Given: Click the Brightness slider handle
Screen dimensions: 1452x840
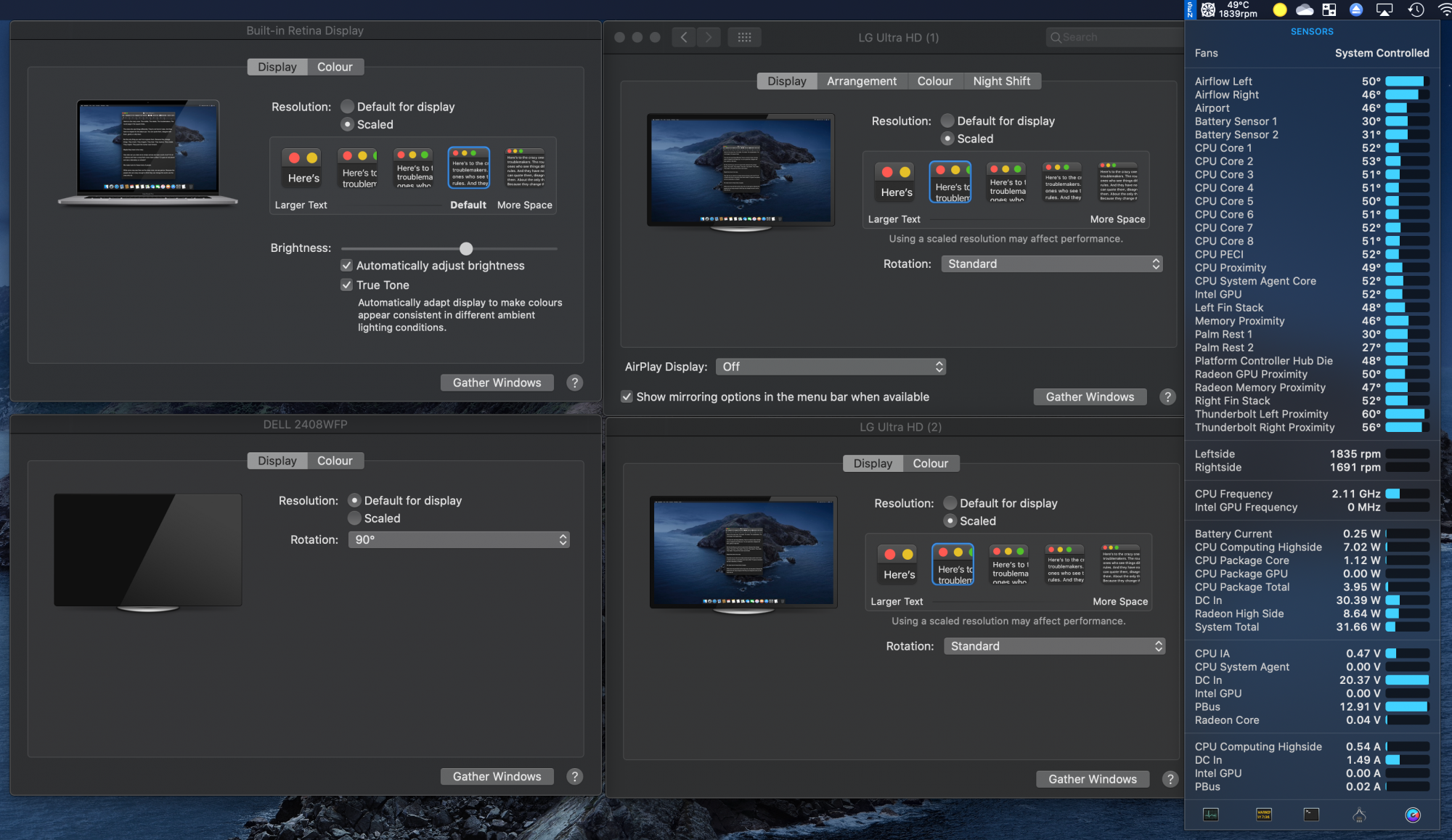Looking at the screenshot, I should click(x=466, y=248).
